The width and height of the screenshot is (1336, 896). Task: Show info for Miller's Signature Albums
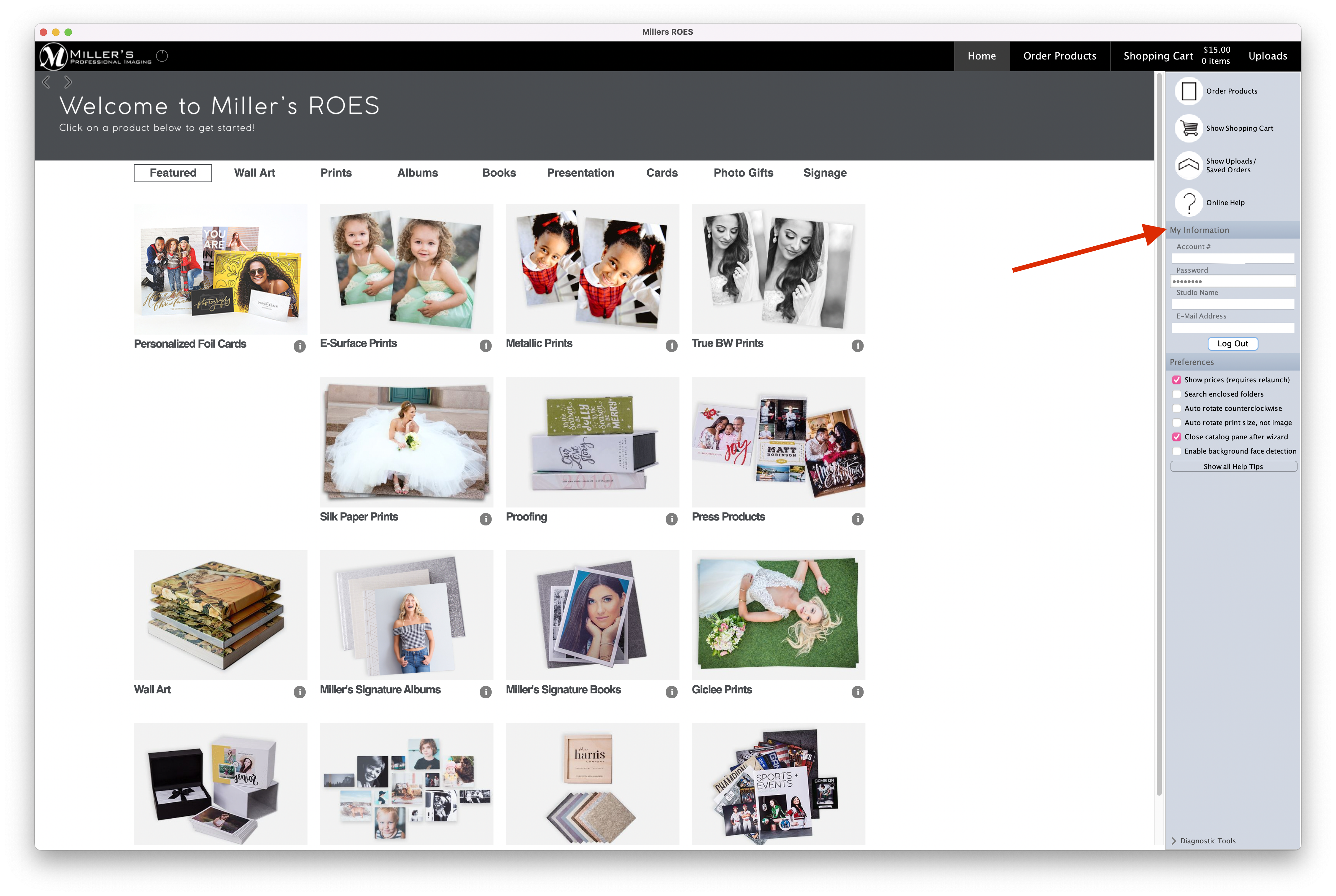(485, 692)
